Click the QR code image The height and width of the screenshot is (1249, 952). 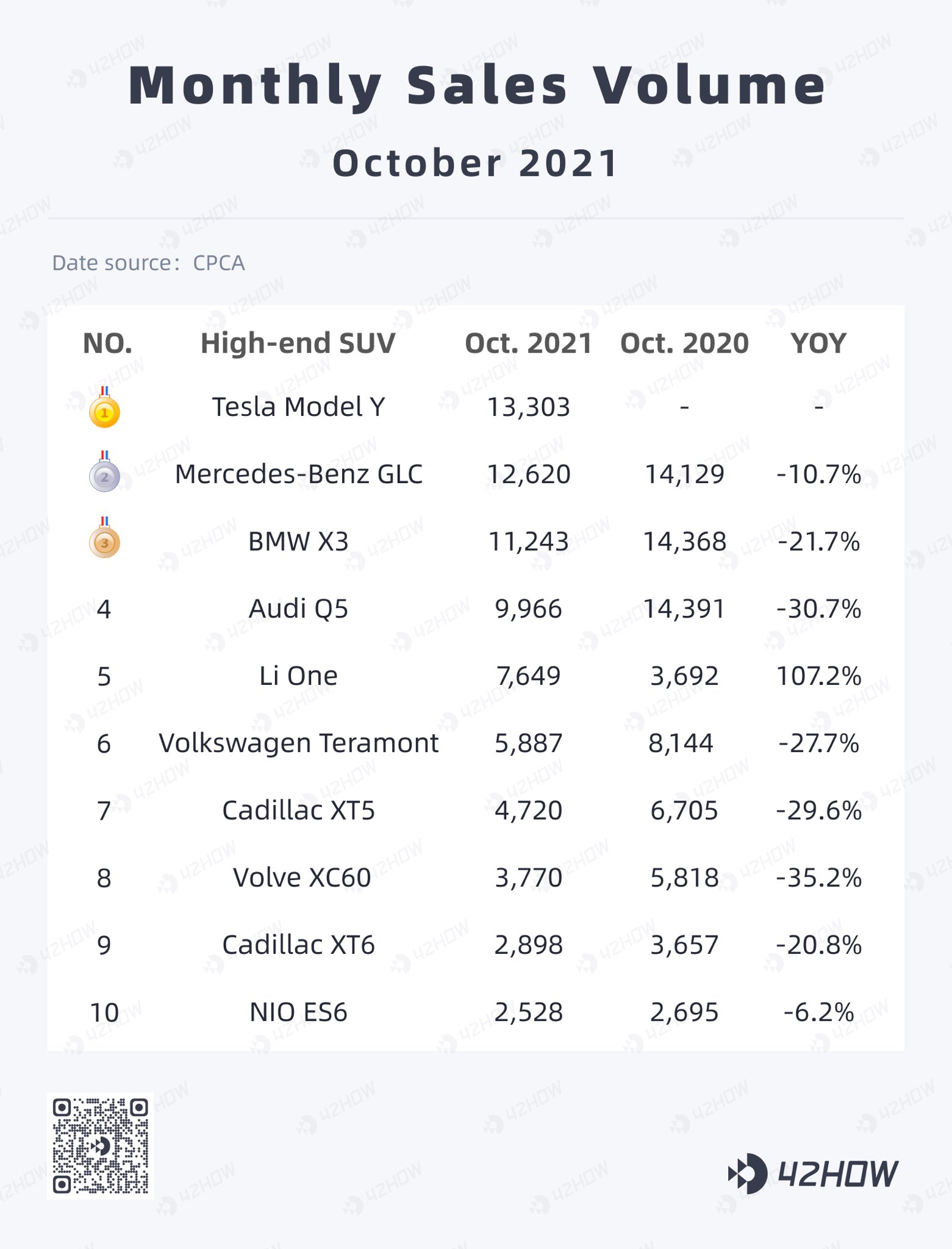coord(101,1146)
